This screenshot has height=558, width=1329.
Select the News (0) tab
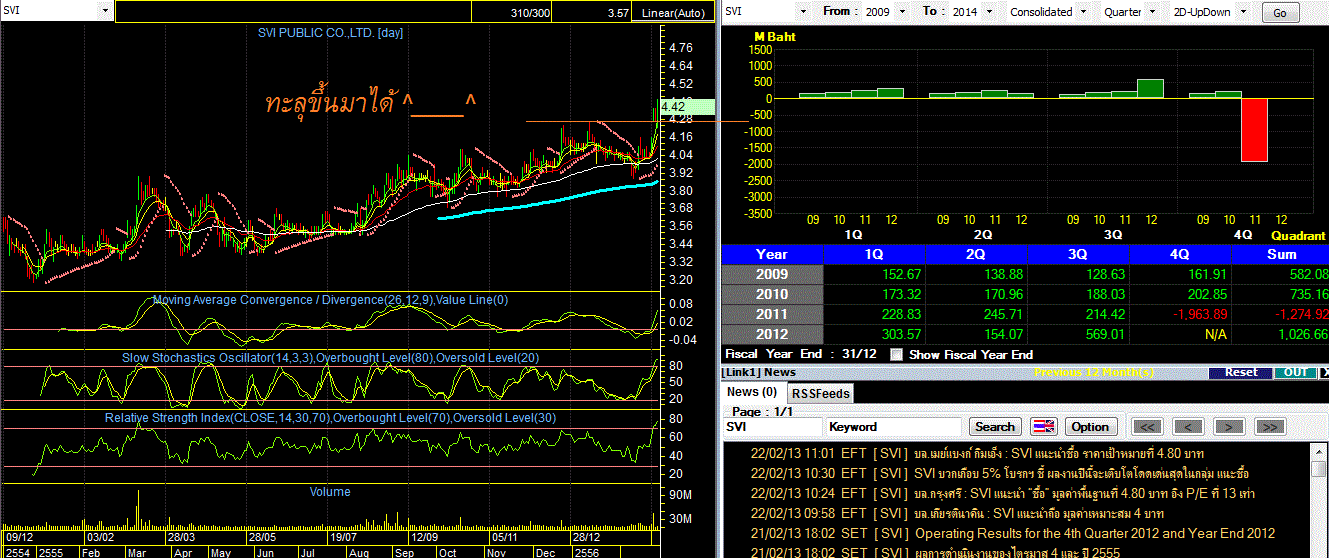point(752,392)
